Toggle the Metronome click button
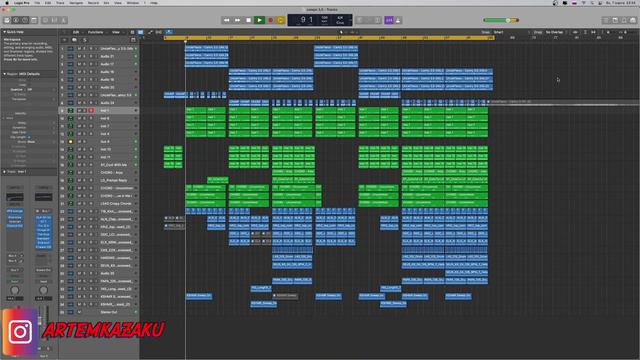Image resolution: width=640 pixels, height=360 pixels. 398,20
